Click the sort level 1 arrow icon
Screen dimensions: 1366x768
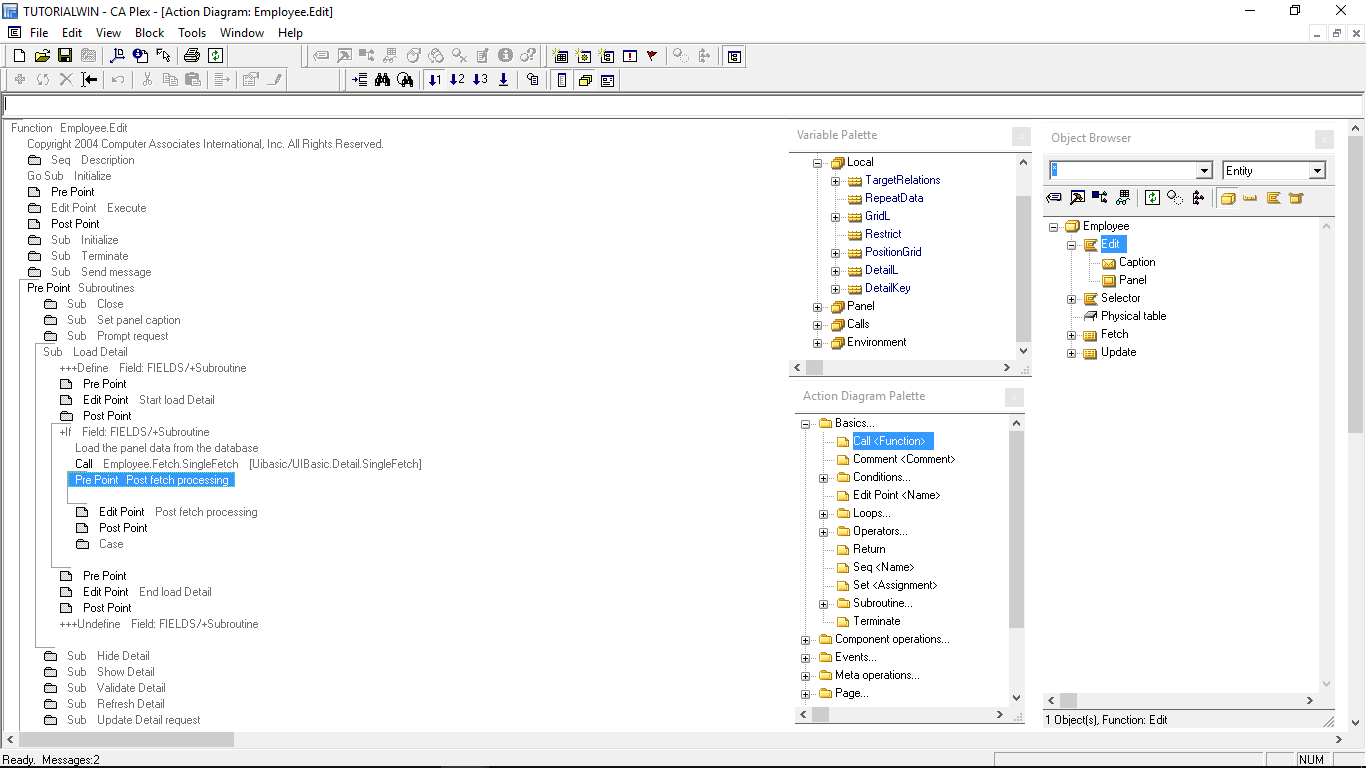point(435,79)
